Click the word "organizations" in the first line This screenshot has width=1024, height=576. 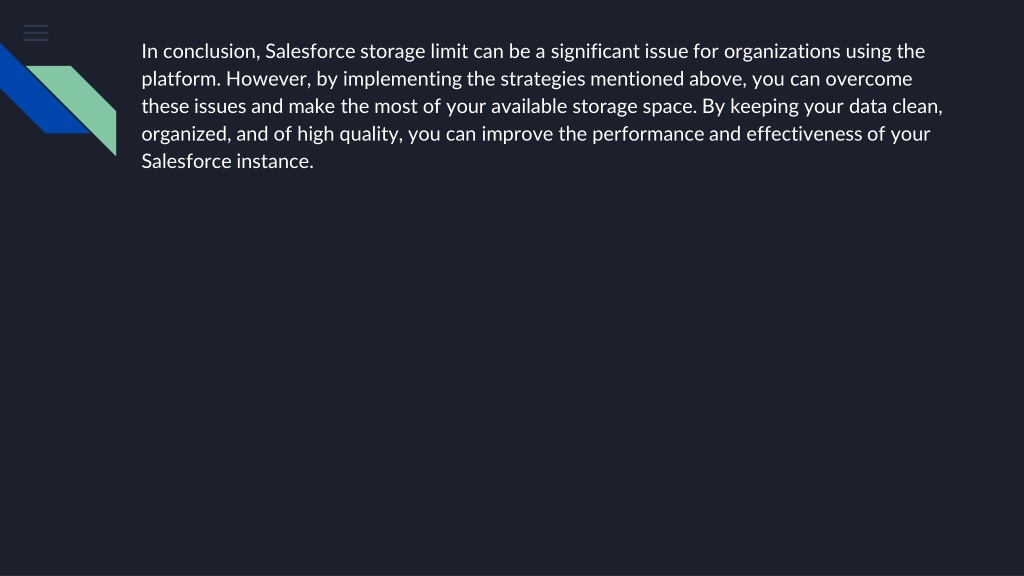(782, 52)
